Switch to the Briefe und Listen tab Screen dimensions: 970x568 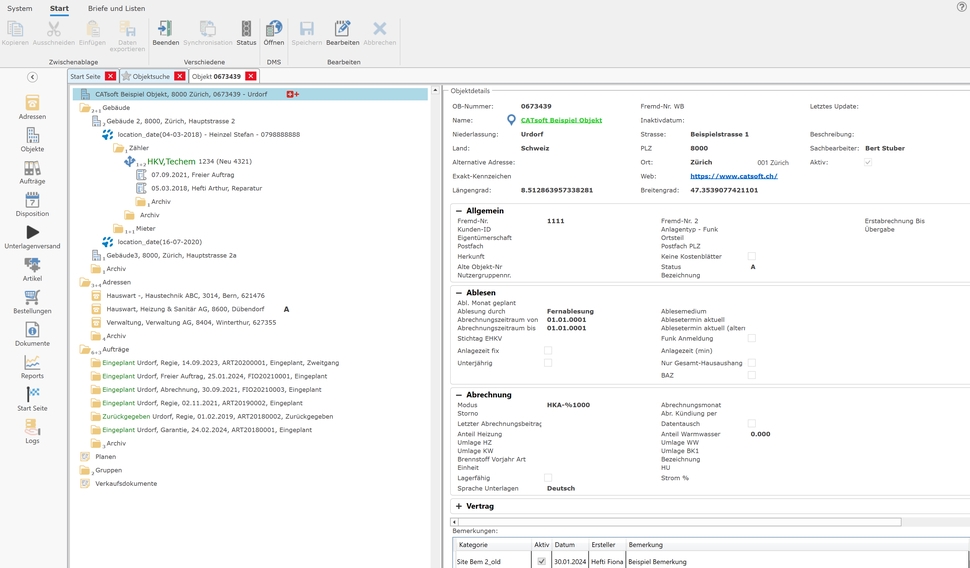pos(116,8)
